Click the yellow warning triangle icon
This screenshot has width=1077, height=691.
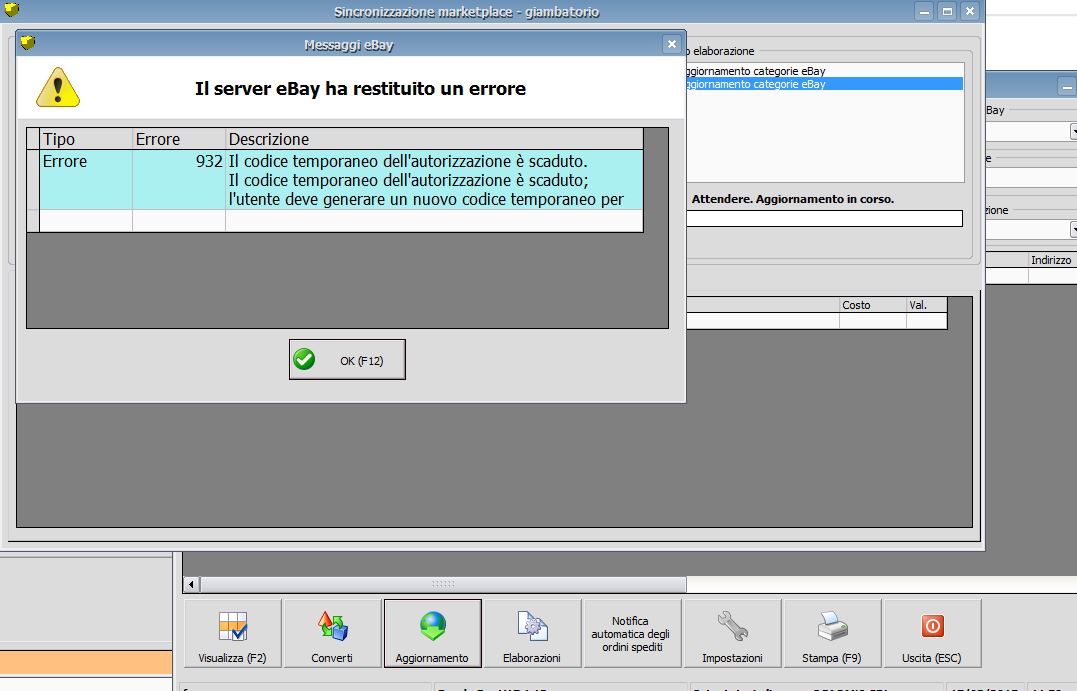click(x=58, y=88)
